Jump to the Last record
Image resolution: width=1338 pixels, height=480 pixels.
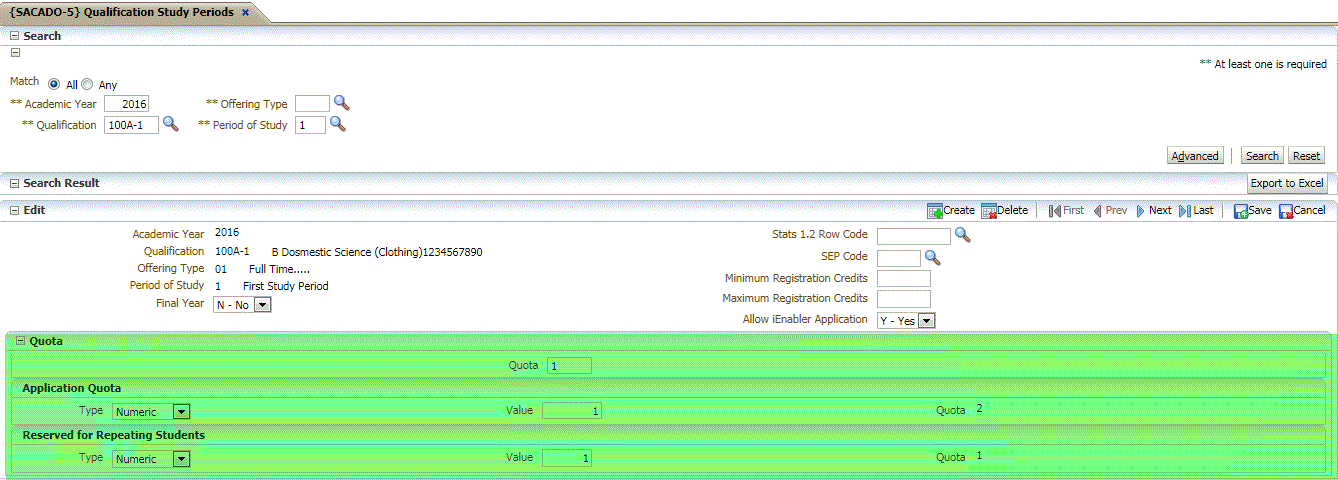tap(1185, 211)
